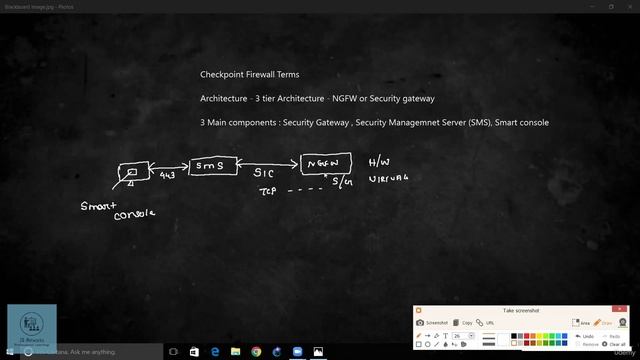Pick the brown color swatch

[x=533, y=343]
